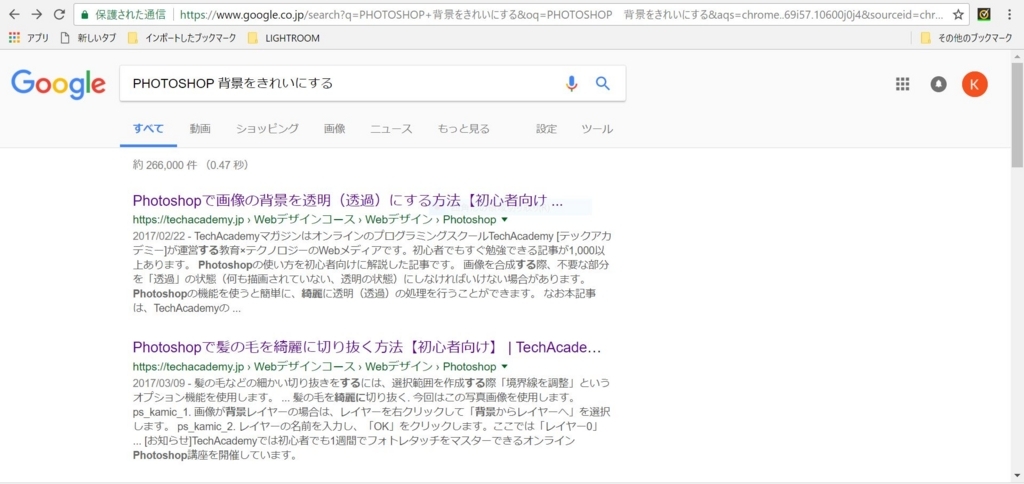Click the scrollbar down arrow

point(1017,475)
